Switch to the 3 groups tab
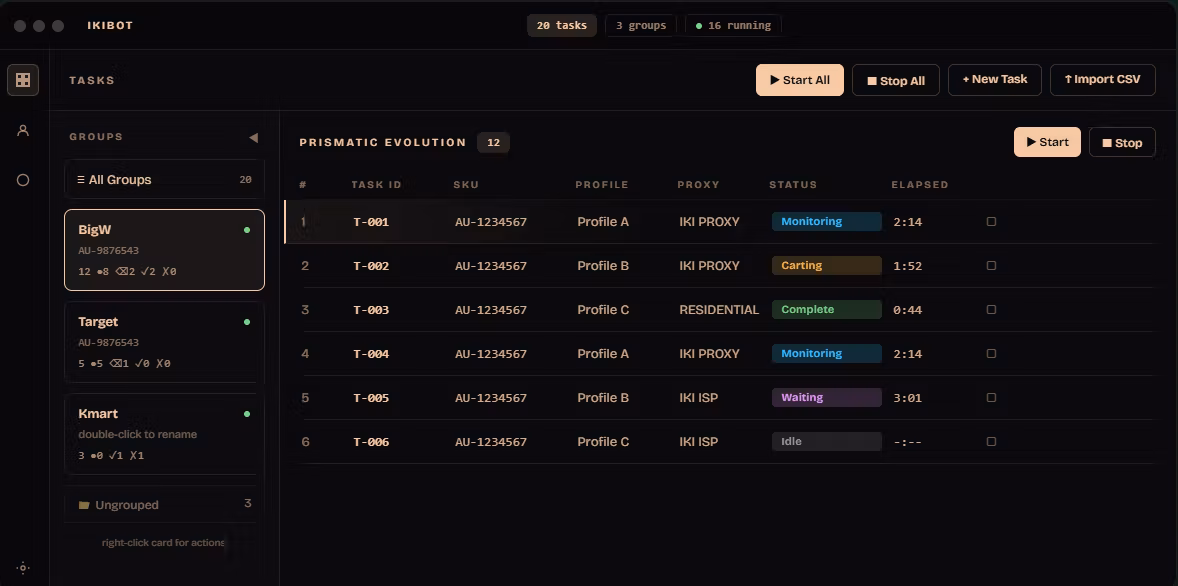 coord(641,26)
